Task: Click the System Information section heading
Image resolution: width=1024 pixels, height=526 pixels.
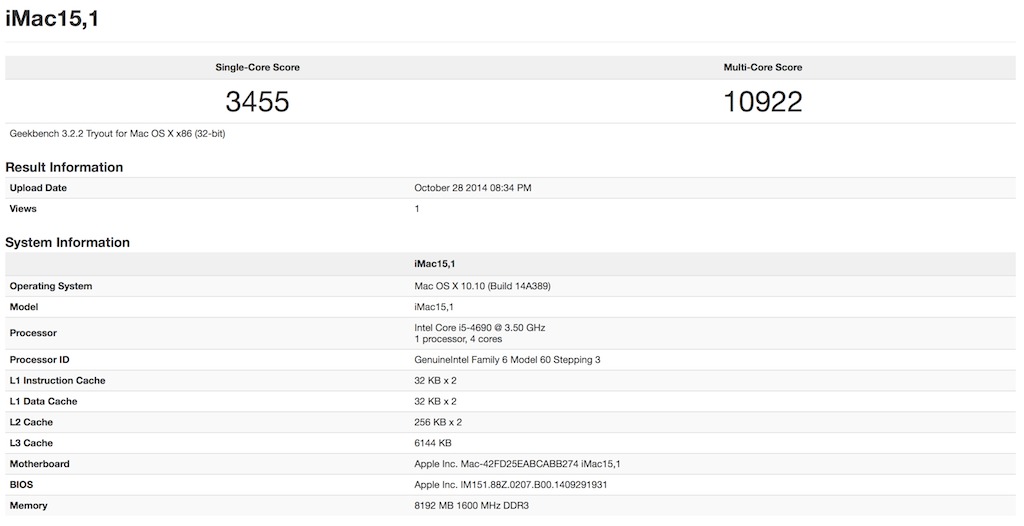Action: [x=68, y=242]
